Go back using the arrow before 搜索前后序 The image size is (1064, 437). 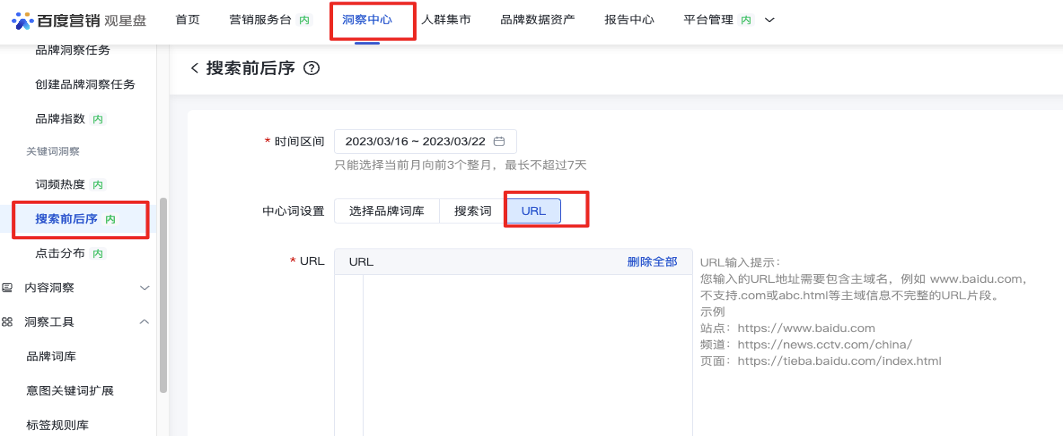(194, 69)
